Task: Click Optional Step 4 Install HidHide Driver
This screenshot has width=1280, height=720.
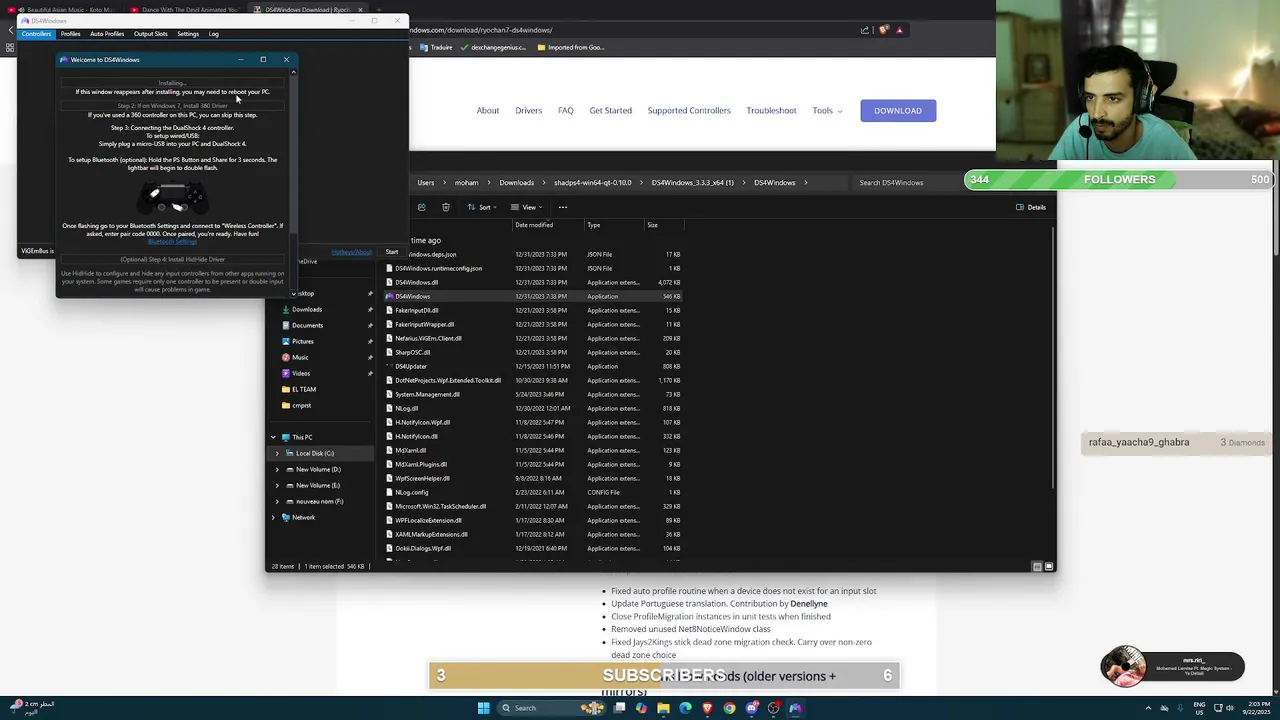Action: coord(172,259)
